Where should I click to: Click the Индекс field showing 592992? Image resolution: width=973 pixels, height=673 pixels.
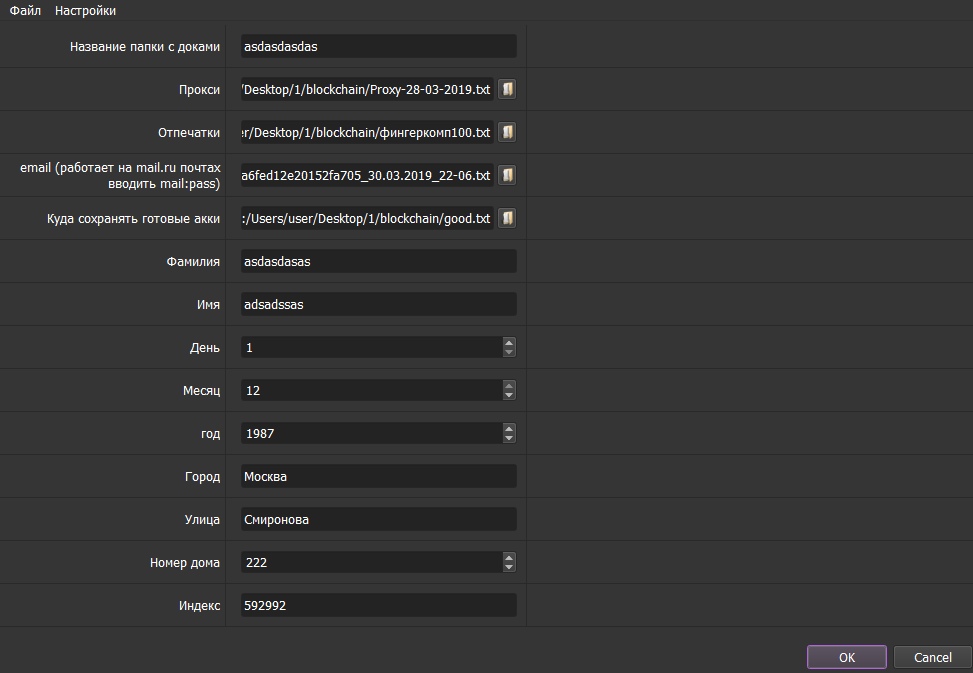[378, 605]
